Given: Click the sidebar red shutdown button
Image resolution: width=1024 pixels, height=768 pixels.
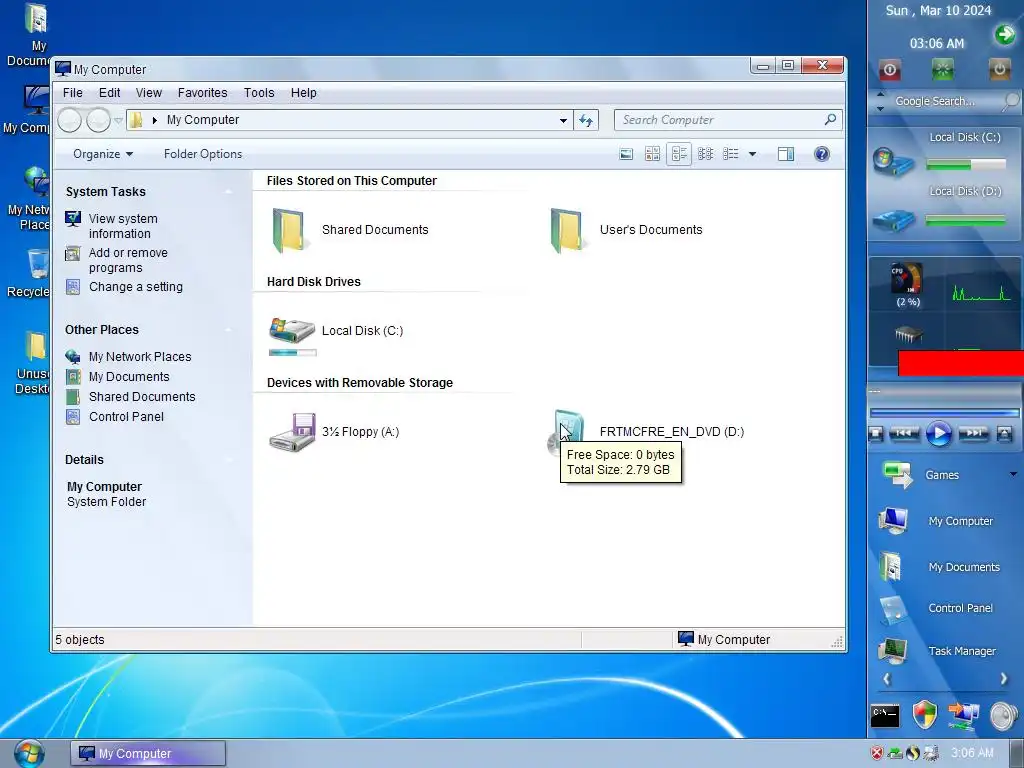Looking at the screenshot, I should (x=889, y=70).
